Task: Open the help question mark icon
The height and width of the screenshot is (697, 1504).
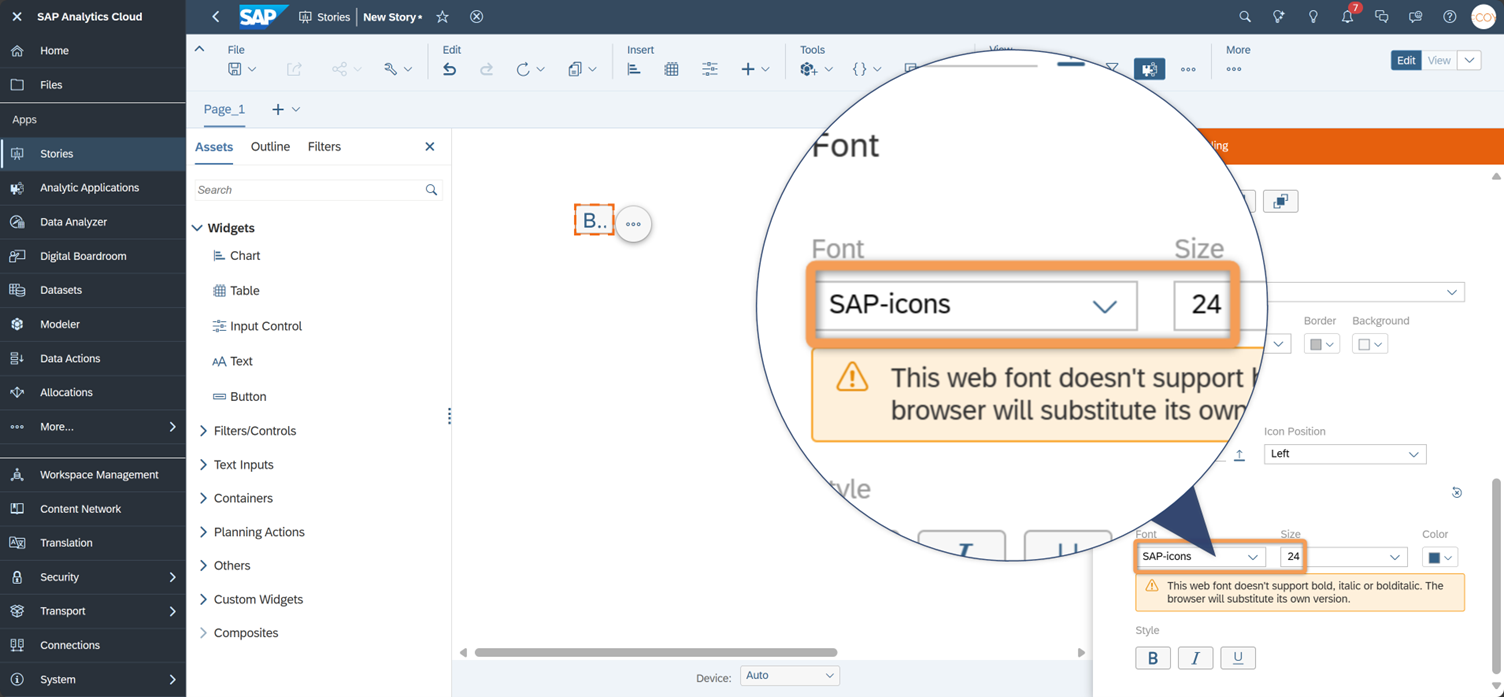Action: pos(1449,17)
